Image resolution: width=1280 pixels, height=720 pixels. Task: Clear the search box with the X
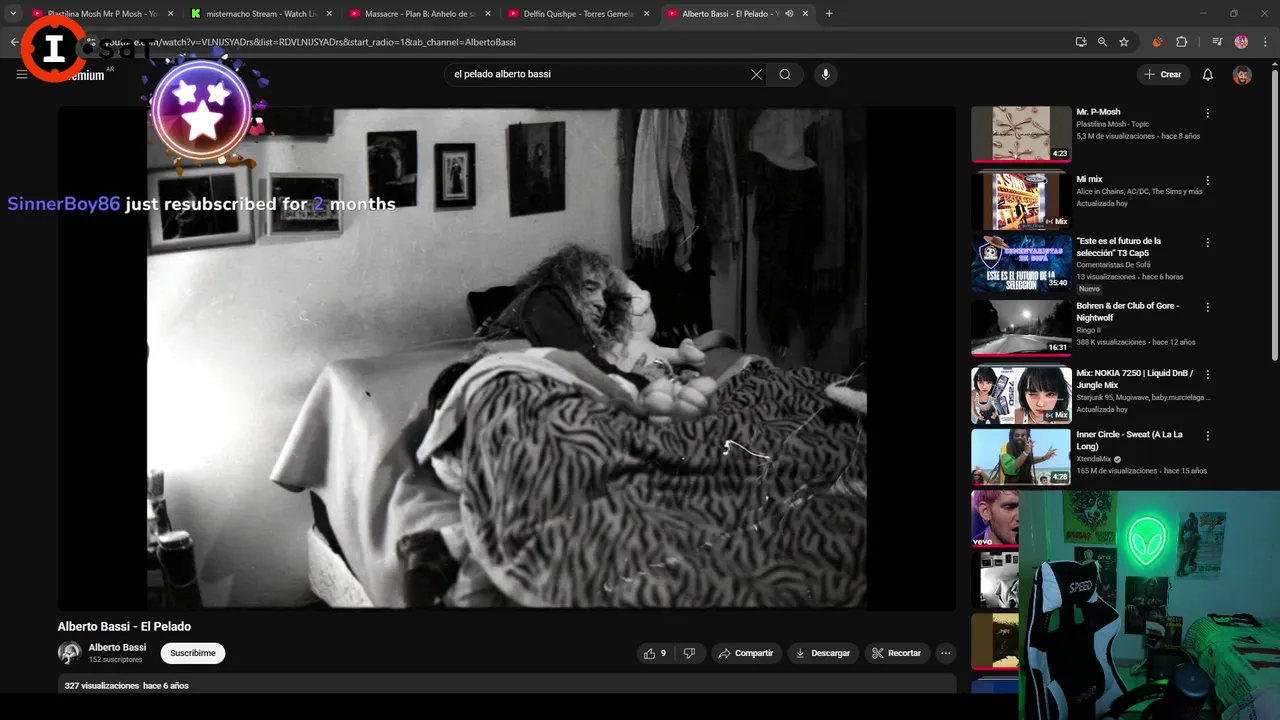[x=756, y=74]
